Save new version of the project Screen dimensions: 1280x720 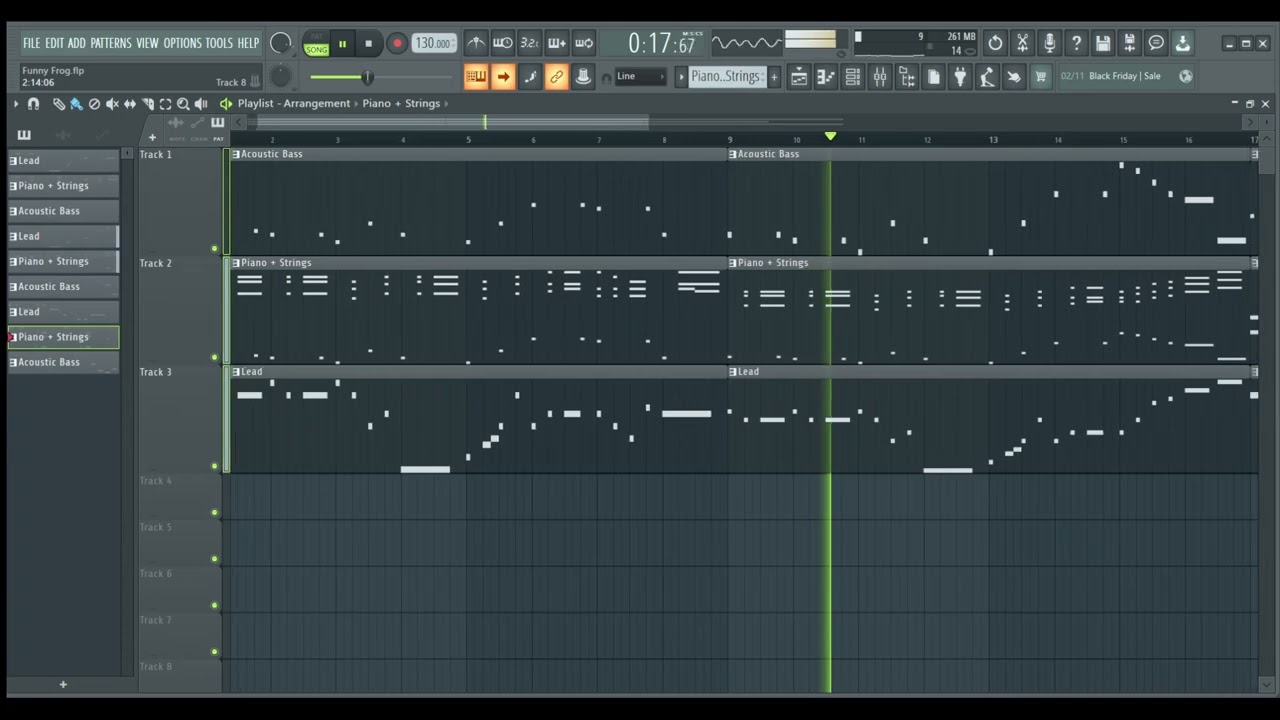tap(1130, 43)
